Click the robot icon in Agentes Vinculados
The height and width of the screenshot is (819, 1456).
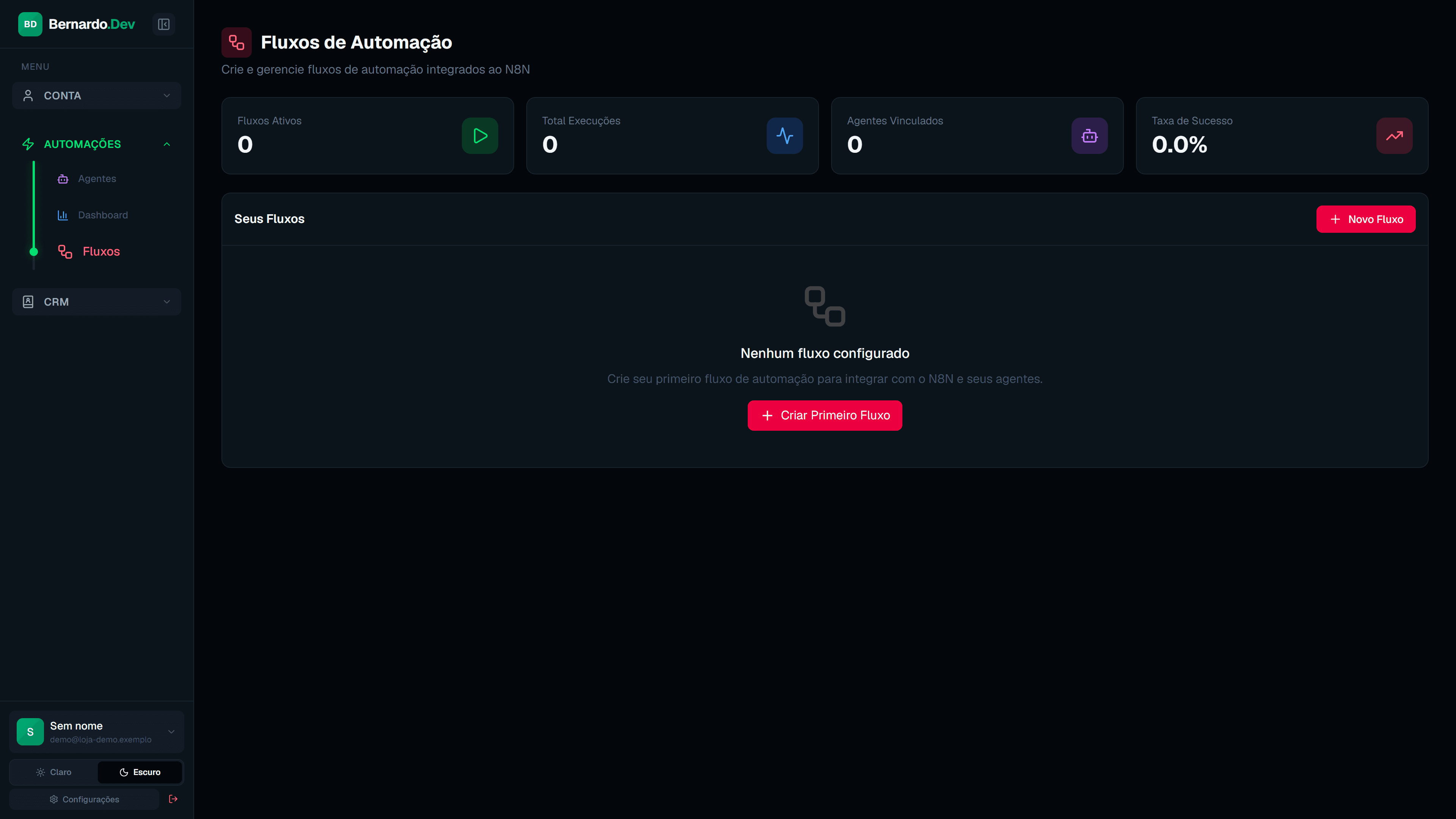tap(1089, 136)
